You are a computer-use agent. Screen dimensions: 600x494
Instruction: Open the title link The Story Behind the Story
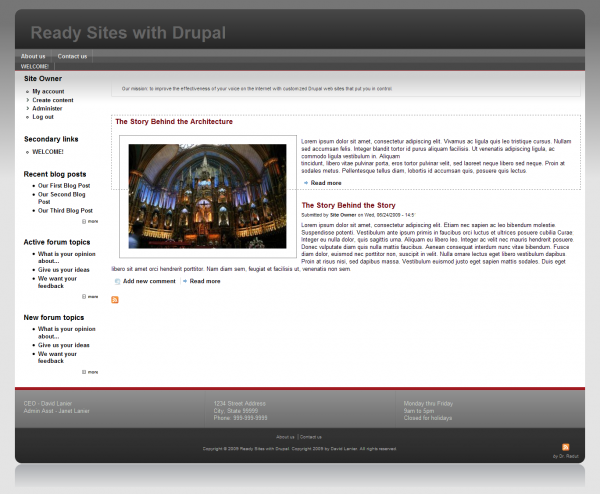coord(348,205)
